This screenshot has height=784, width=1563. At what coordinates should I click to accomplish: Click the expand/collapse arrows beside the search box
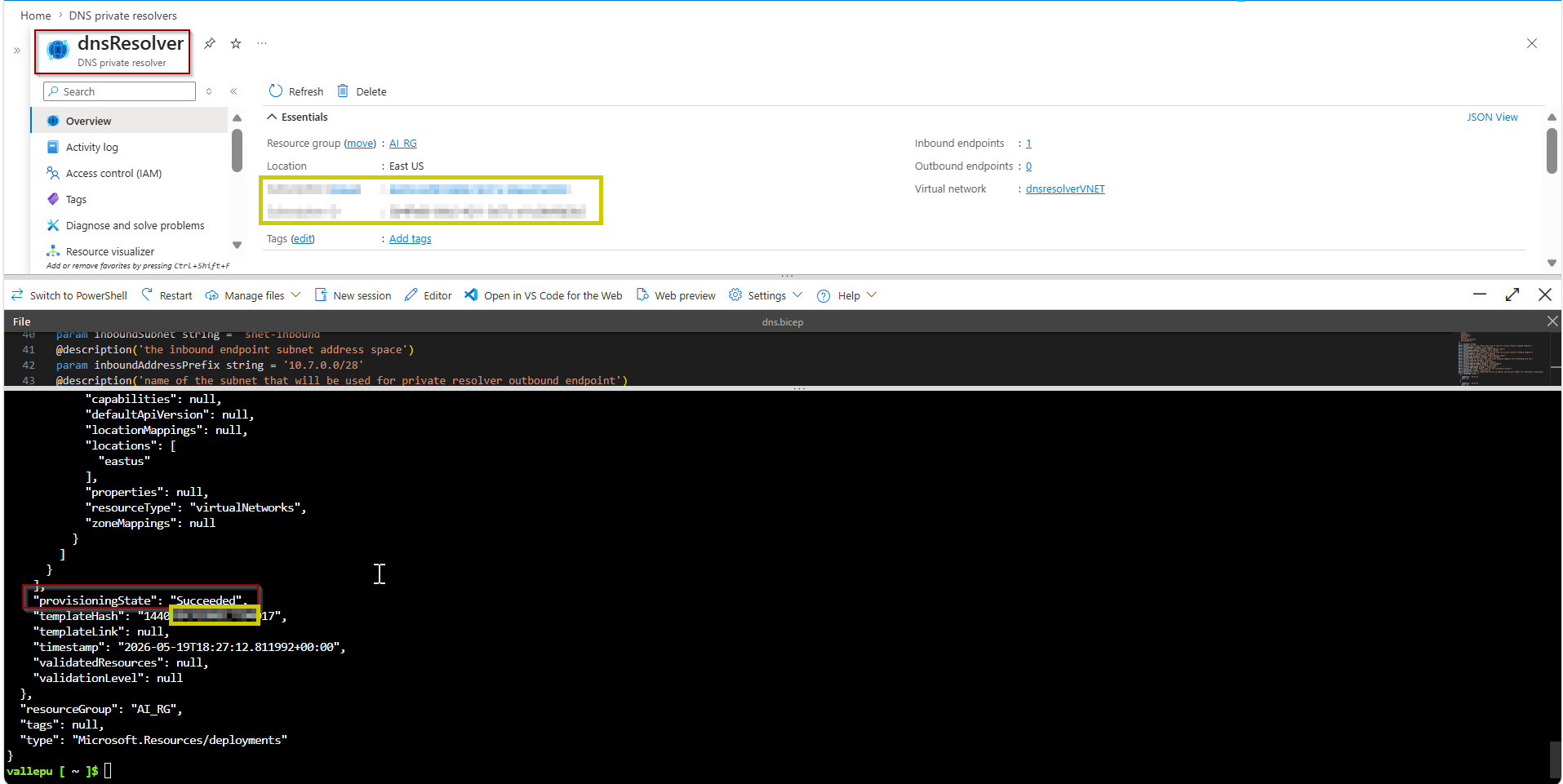click(x=209, y=91)
